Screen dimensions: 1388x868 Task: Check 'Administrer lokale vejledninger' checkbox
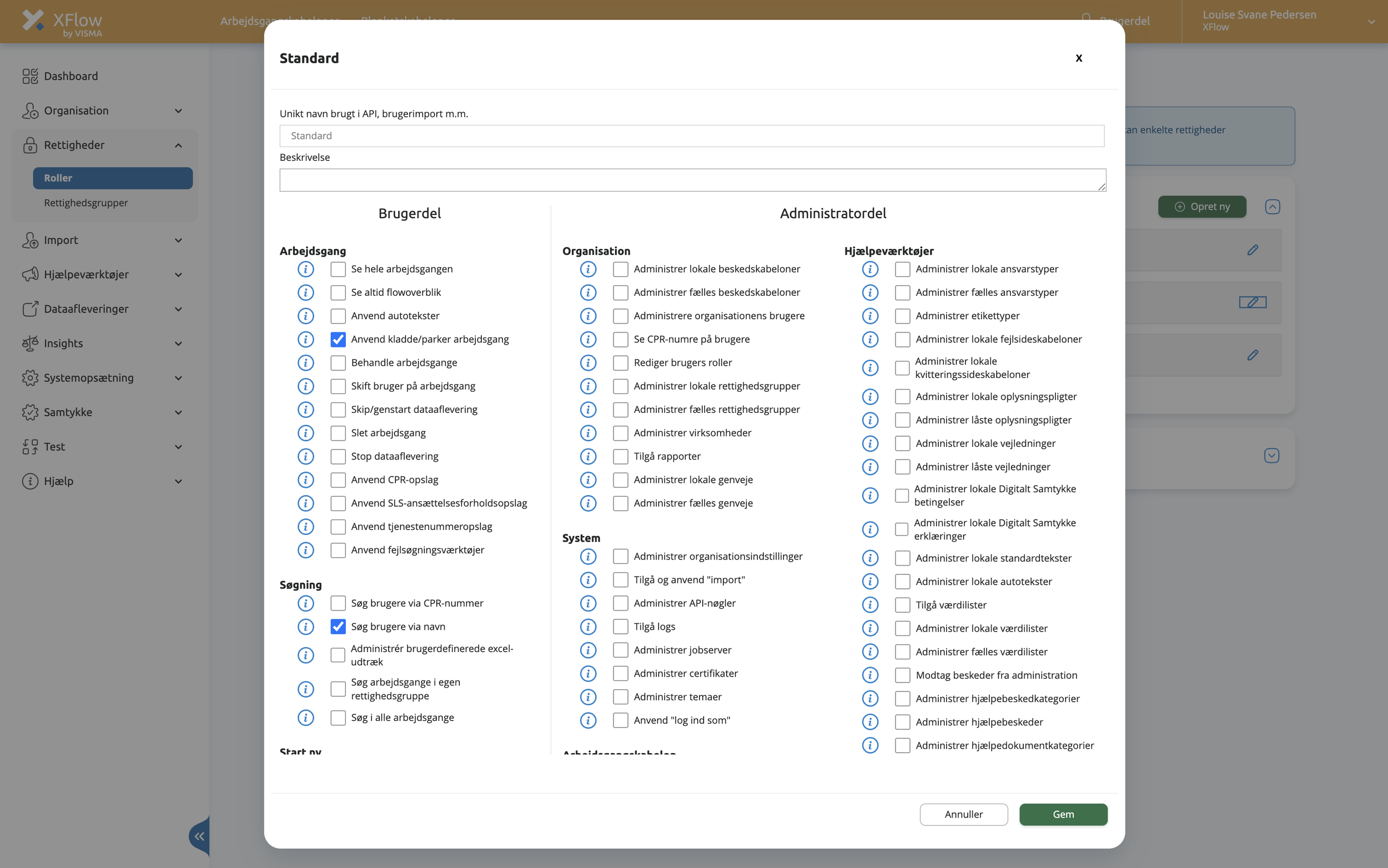902,443
